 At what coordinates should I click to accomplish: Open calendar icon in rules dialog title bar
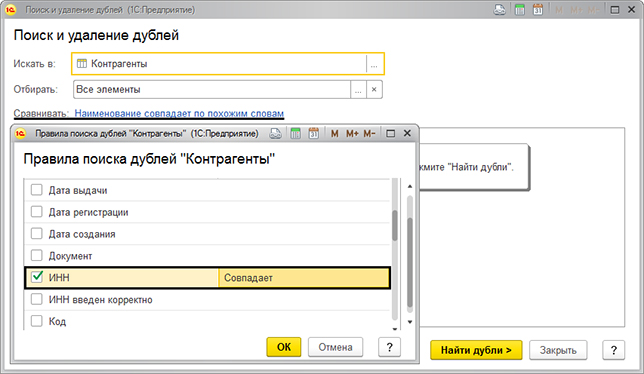314,133
